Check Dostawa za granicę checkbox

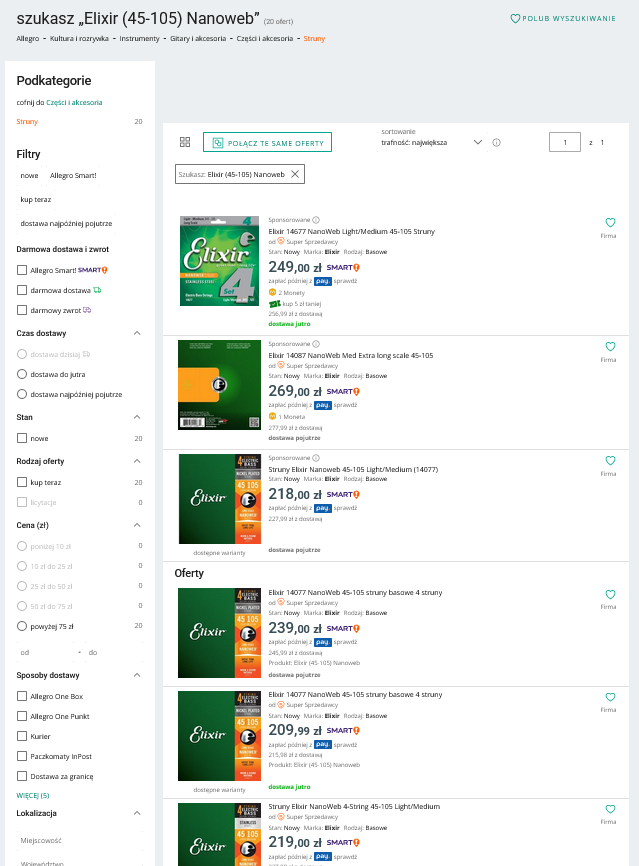pyautogui.click(x=22, y=775)
